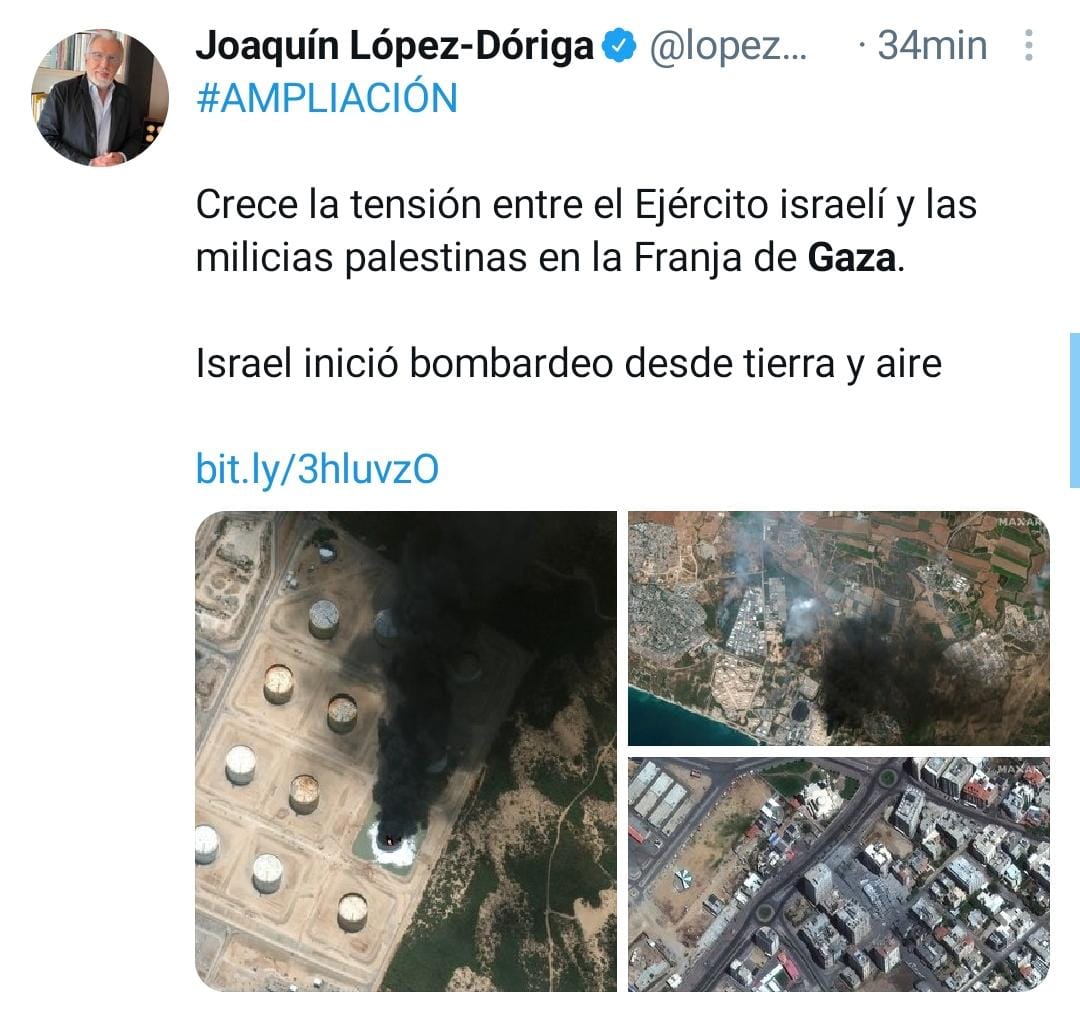This screenshot has width=1080, height=1009.
Task: Open the Joaquín López-Dóriga display name
Action: point(395,46)
